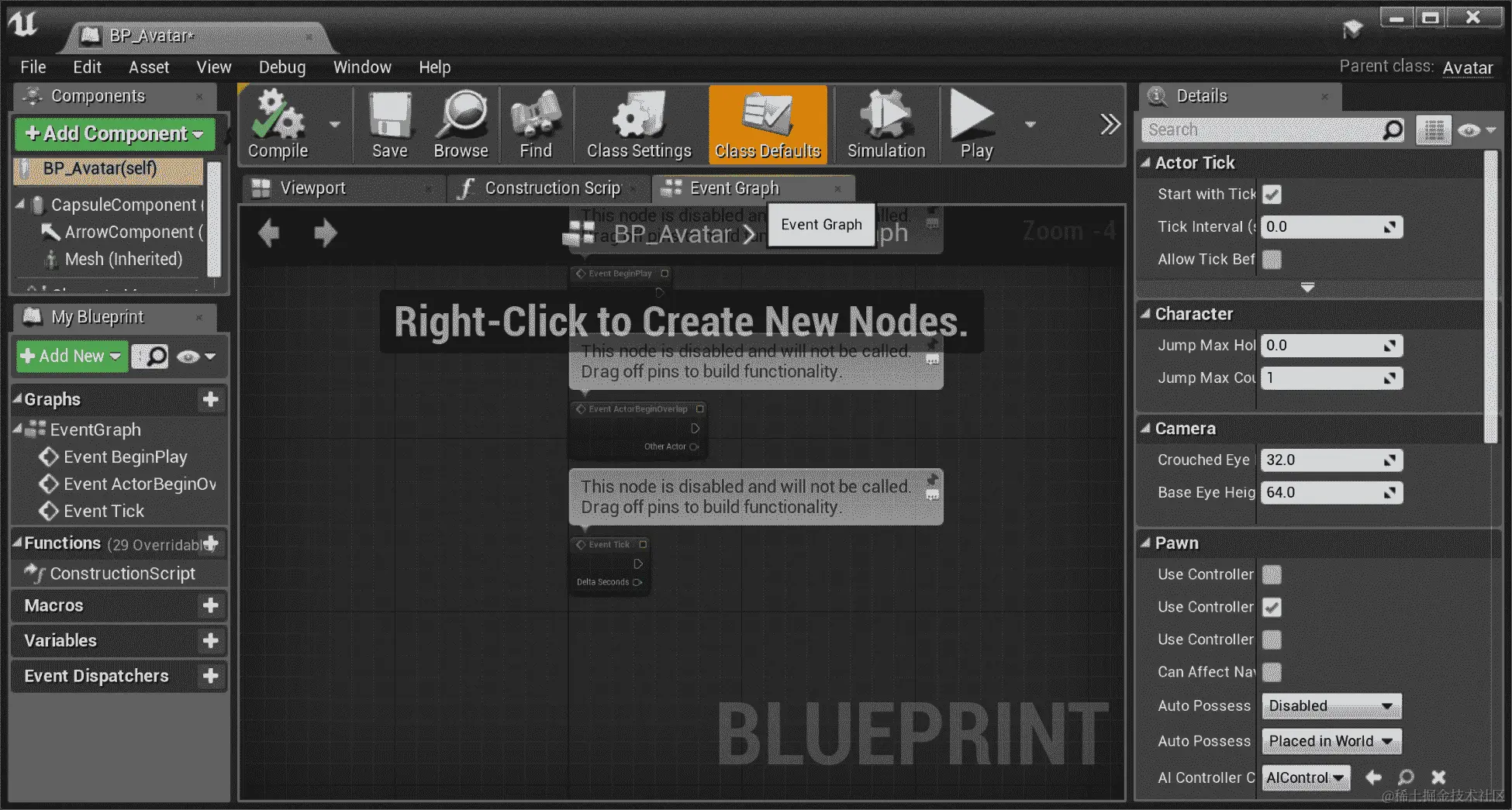The height and width of the screenshot is (810, 1512).
Task: Go back with graph navigation left arrow
Action: click(269, 233)
